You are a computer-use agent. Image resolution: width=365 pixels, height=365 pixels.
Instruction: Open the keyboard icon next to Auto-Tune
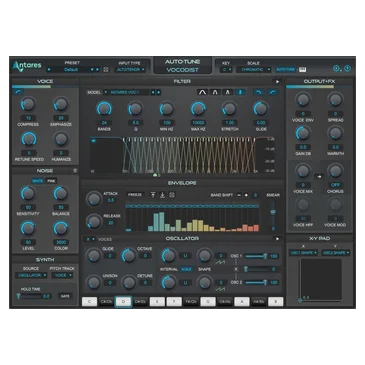tap(303, 69)
